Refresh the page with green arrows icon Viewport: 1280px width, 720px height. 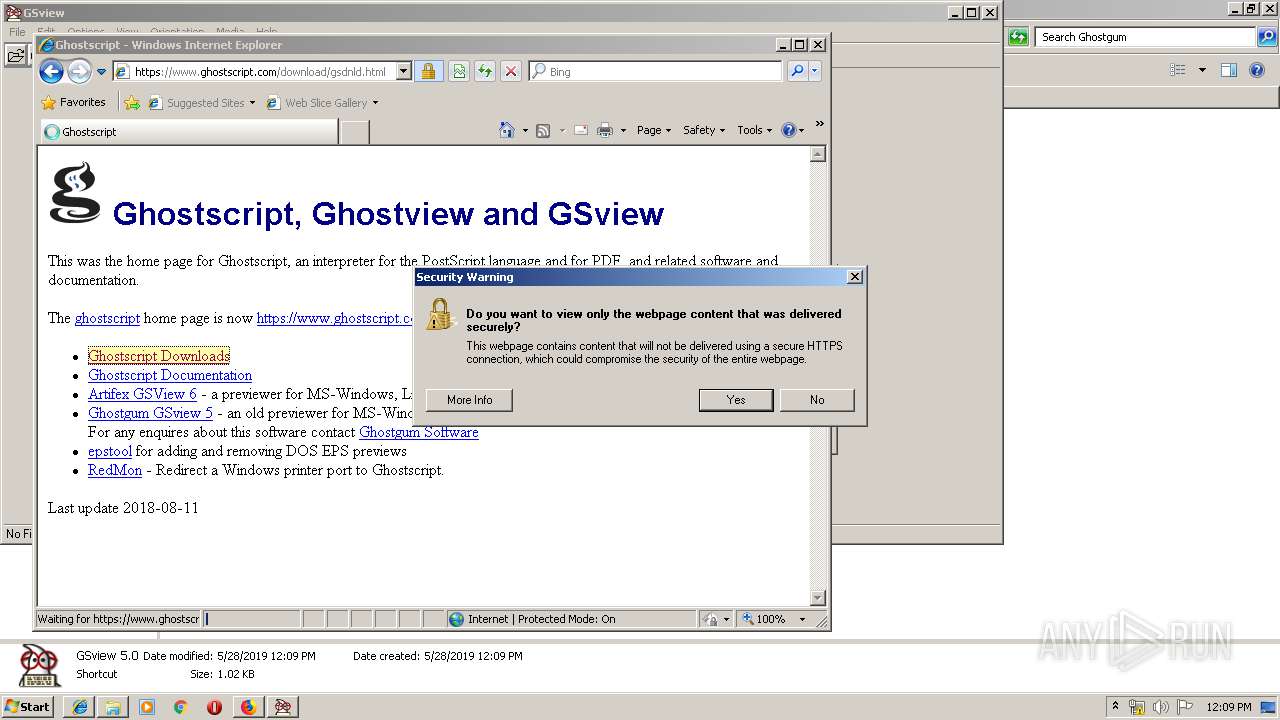point(485,72)
